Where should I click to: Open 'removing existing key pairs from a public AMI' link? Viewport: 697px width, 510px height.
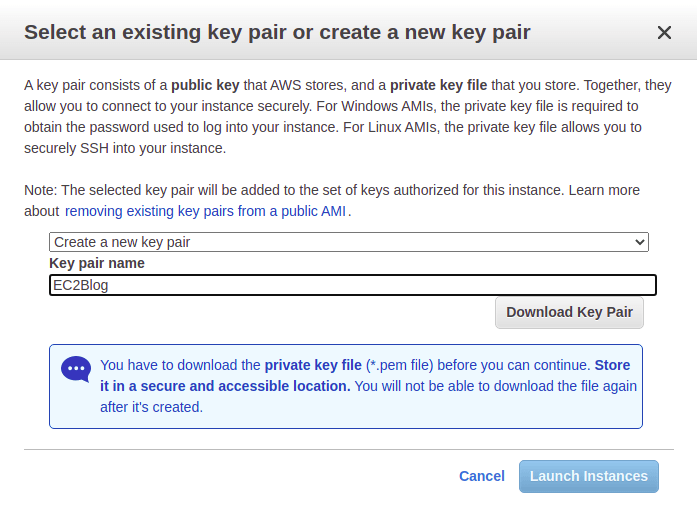click(x=207, y=211)
